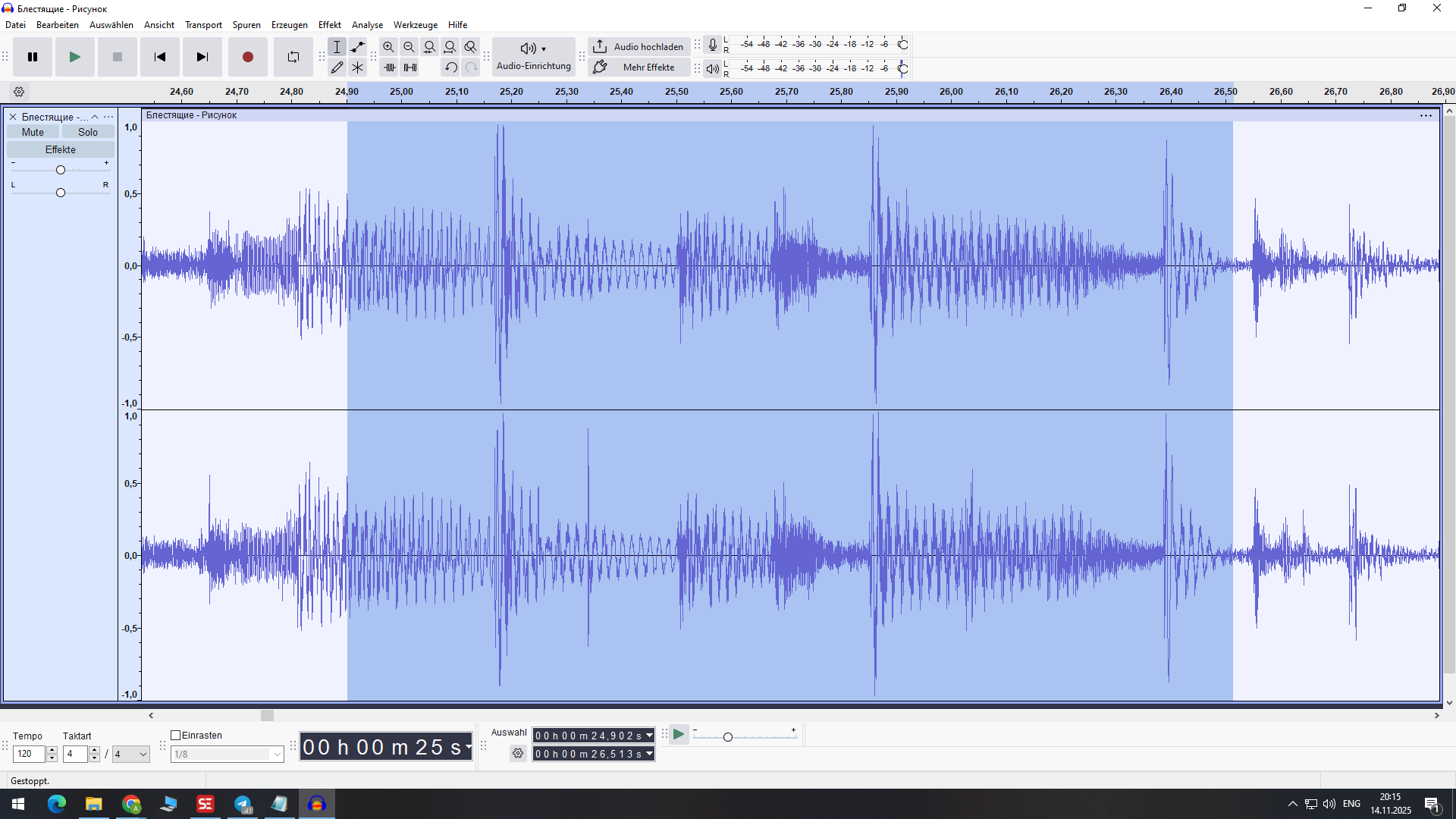Image resolution: width=1456 pixels, height=819 pixels.
Task: Open the track panel's three-dot menu
Action: tap(108, 117)
